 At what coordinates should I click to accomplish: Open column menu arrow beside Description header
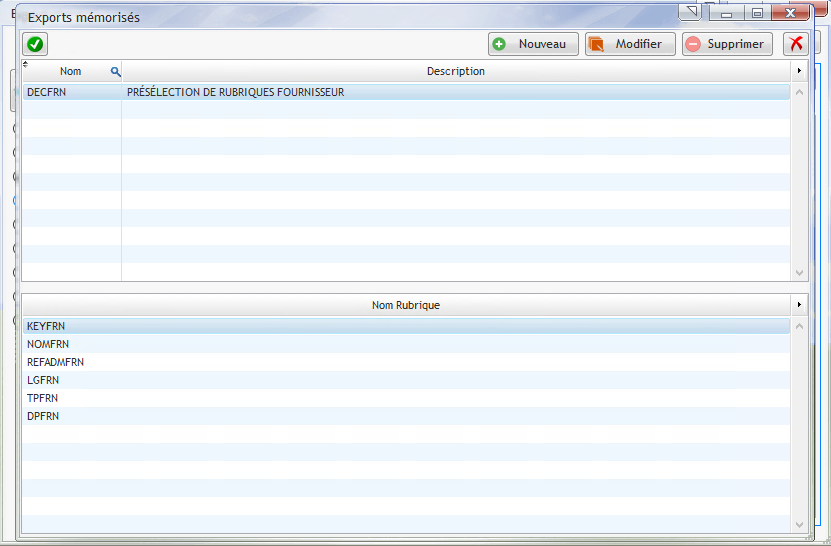(x=798, y=72)
